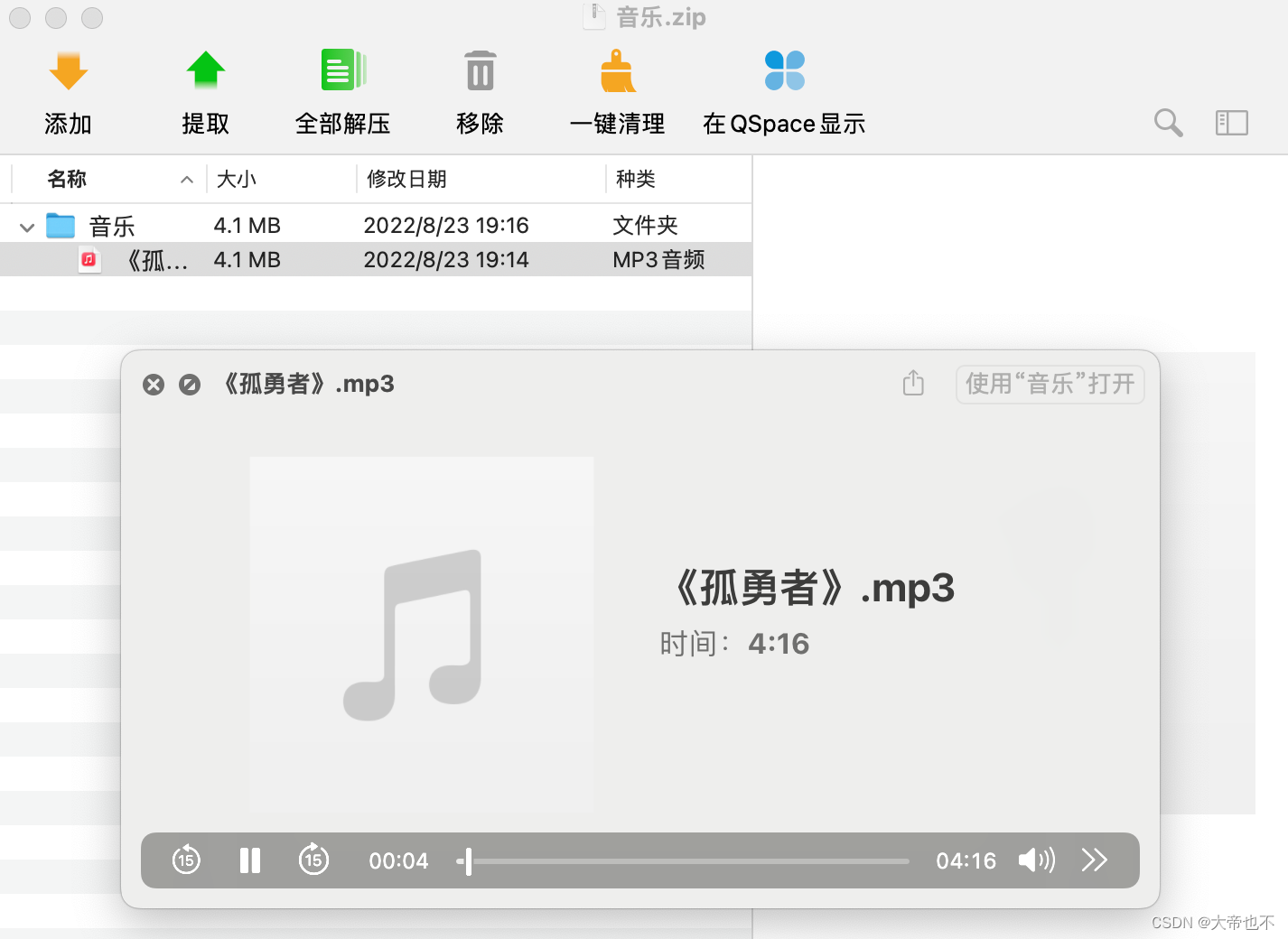Click the 种类 column header

[x=634, y=179]
